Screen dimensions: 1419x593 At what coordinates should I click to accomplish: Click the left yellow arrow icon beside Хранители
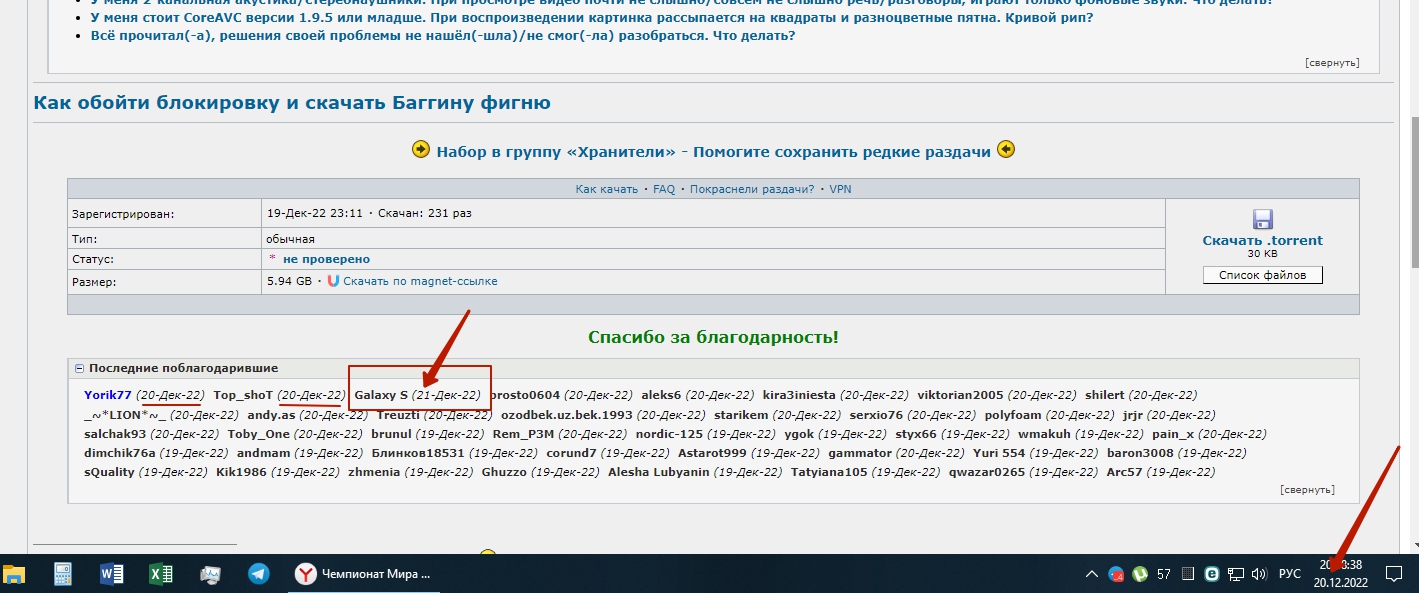pyautogui.click(x=421, y=150)
